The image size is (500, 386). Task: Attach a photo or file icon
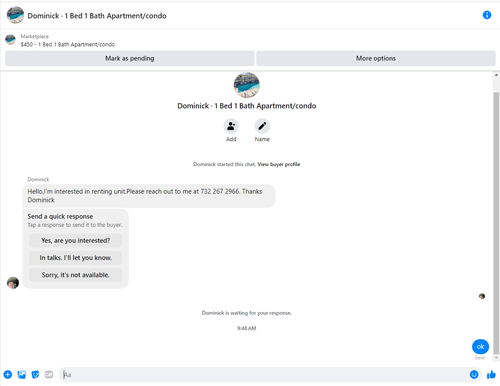pos(22,374)
